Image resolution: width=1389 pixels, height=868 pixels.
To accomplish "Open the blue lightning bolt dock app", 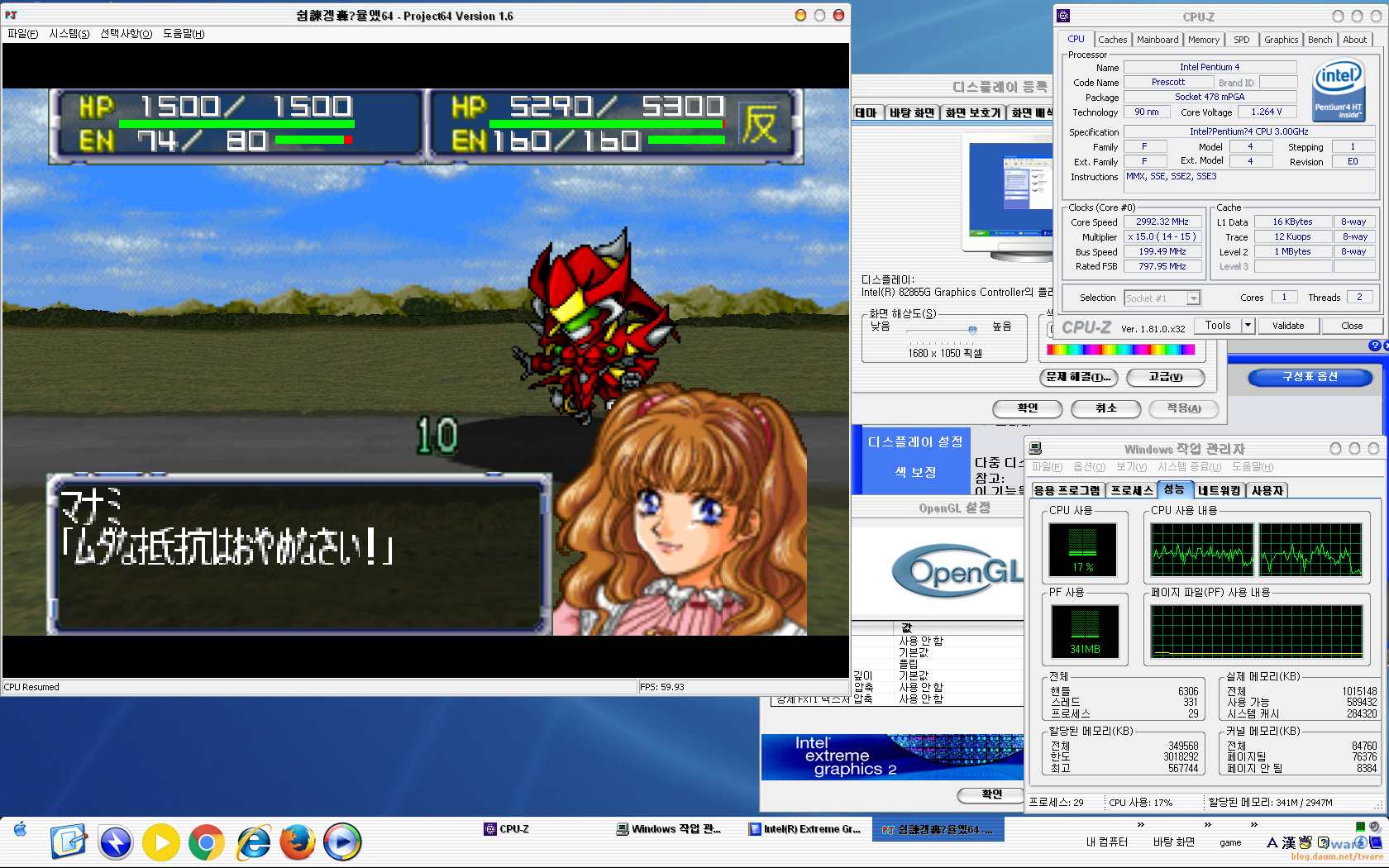I will click(x=116, y=842).
